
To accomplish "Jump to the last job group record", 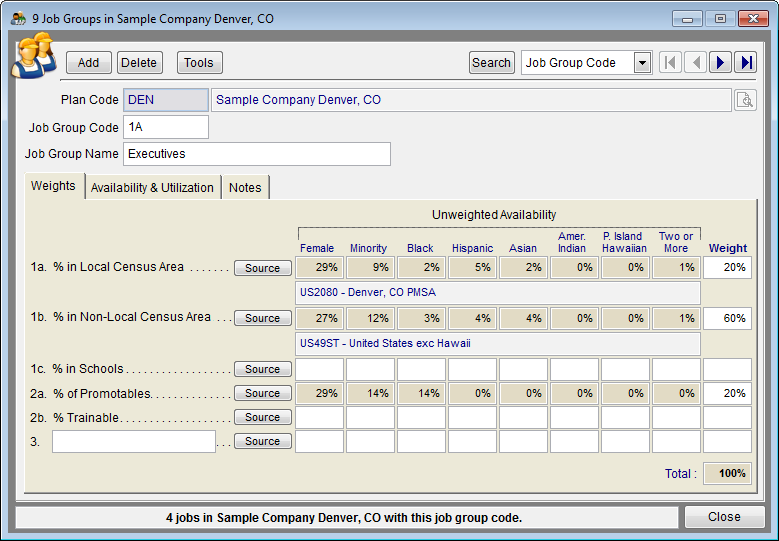I will click(x=746, y=63).
